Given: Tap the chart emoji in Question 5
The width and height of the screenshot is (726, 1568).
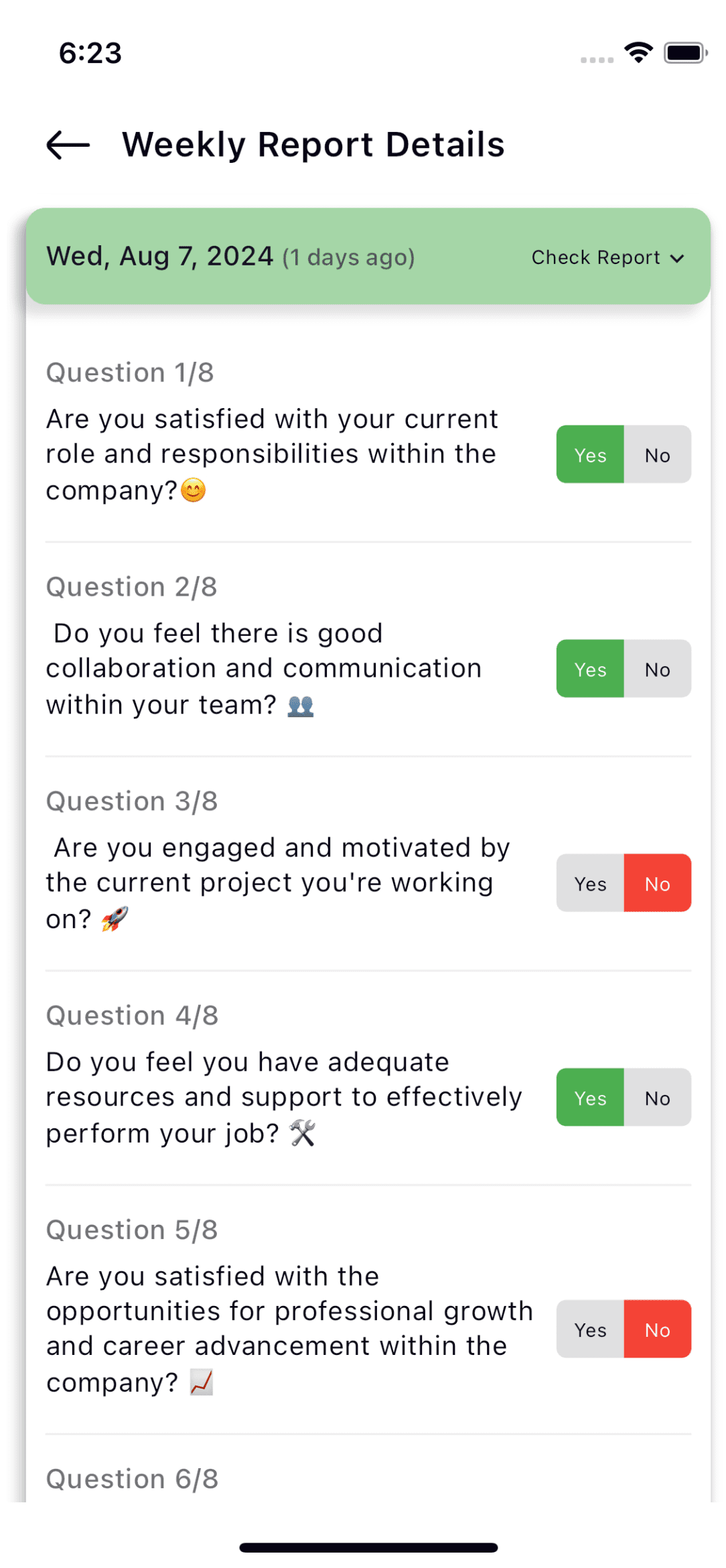Looking at the screenshot, I should [201, 1382].
